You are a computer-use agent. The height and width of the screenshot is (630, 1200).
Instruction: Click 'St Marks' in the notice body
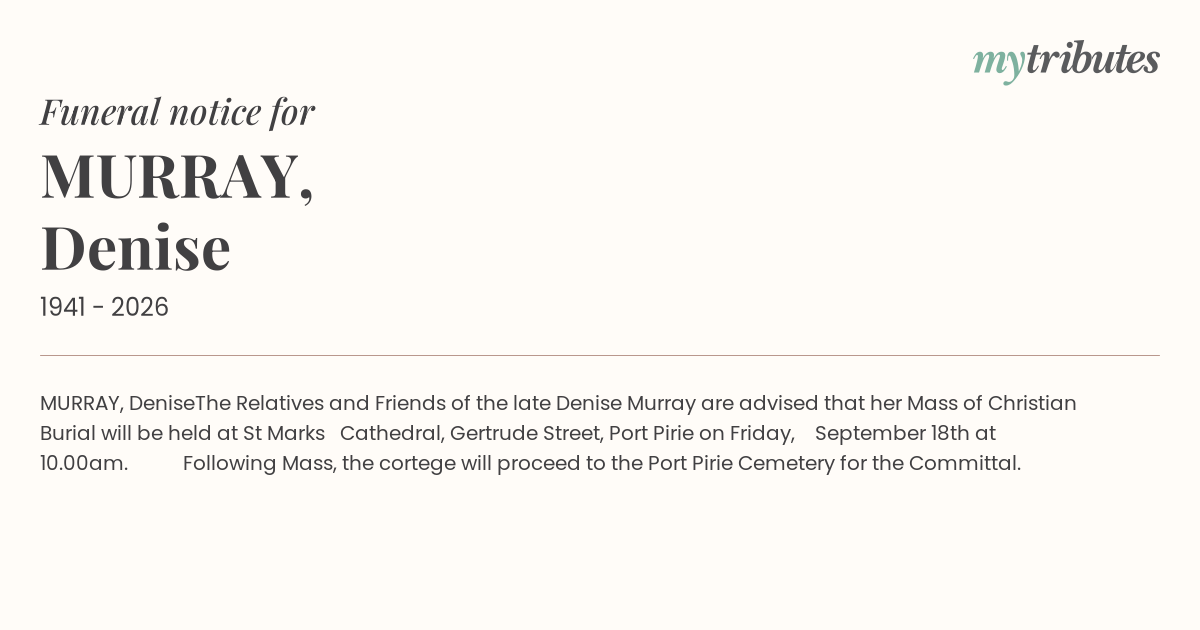point(284,433)
